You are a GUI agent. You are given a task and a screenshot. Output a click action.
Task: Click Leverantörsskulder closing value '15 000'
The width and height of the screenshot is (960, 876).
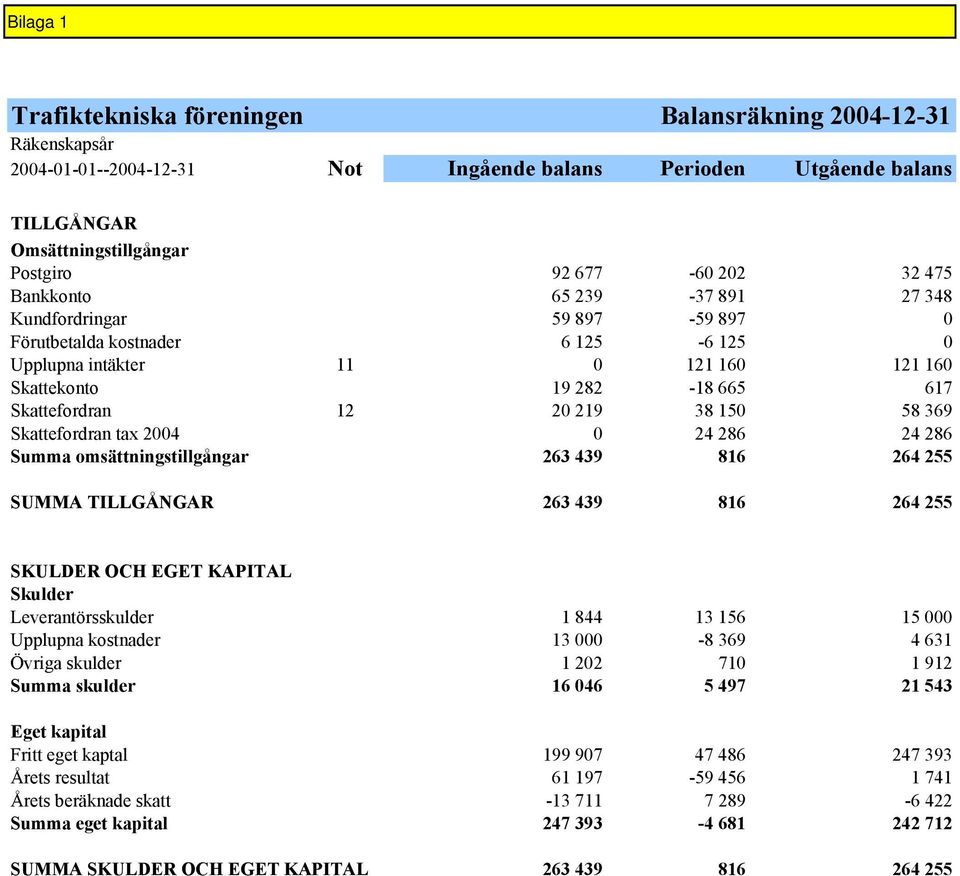click(x=927, y=617)
